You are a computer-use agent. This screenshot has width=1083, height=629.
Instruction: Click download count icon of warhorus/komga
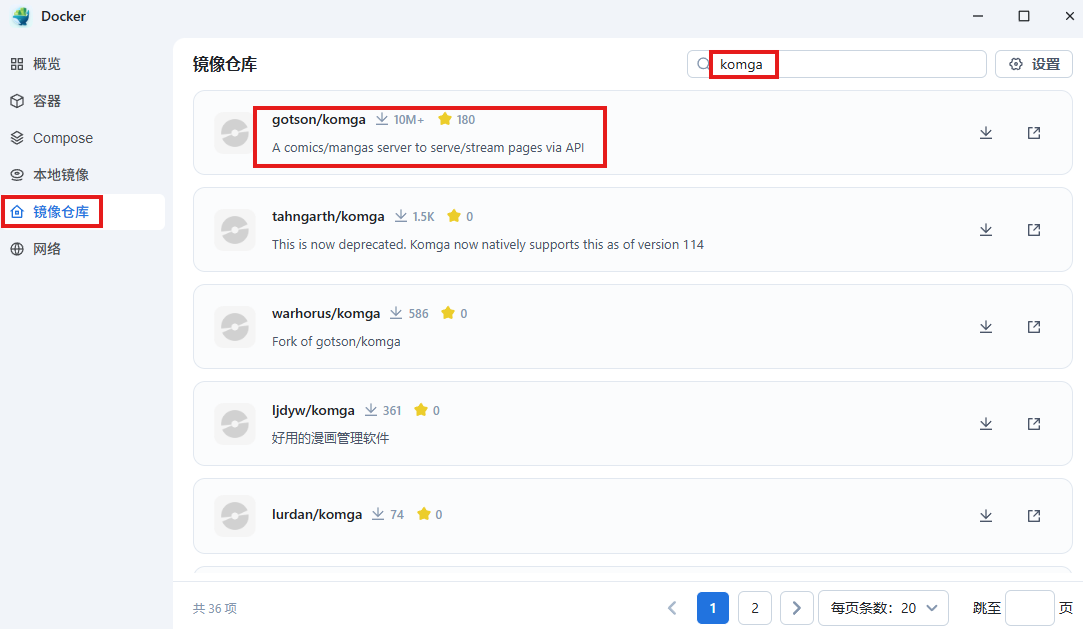pyautogui.click(x=396, y=313)
